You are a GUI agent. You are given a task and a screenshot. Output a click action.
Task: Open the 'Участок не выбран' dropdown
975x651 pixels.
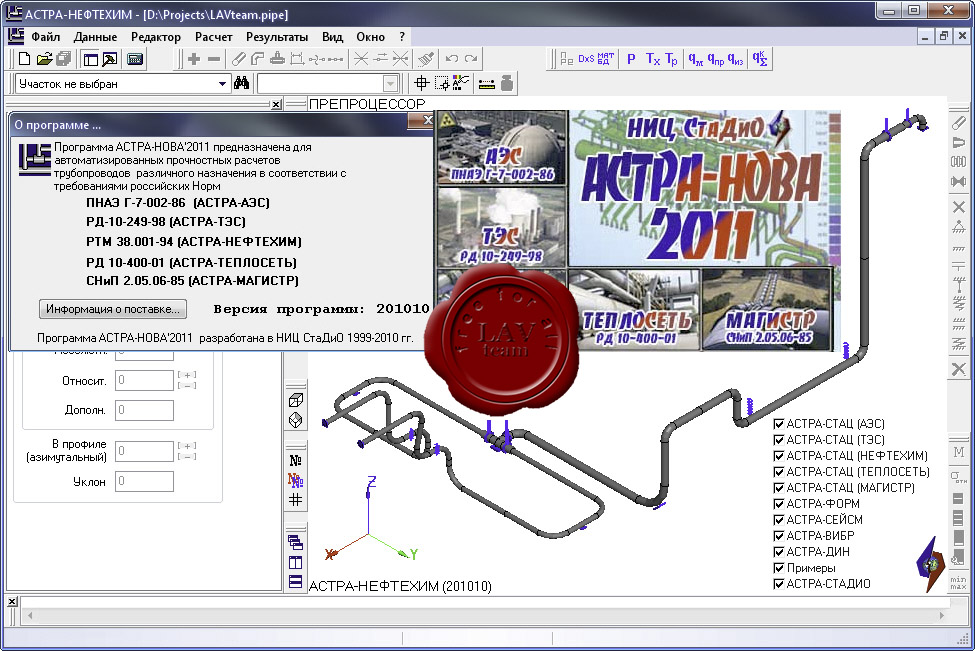(222, 83)
